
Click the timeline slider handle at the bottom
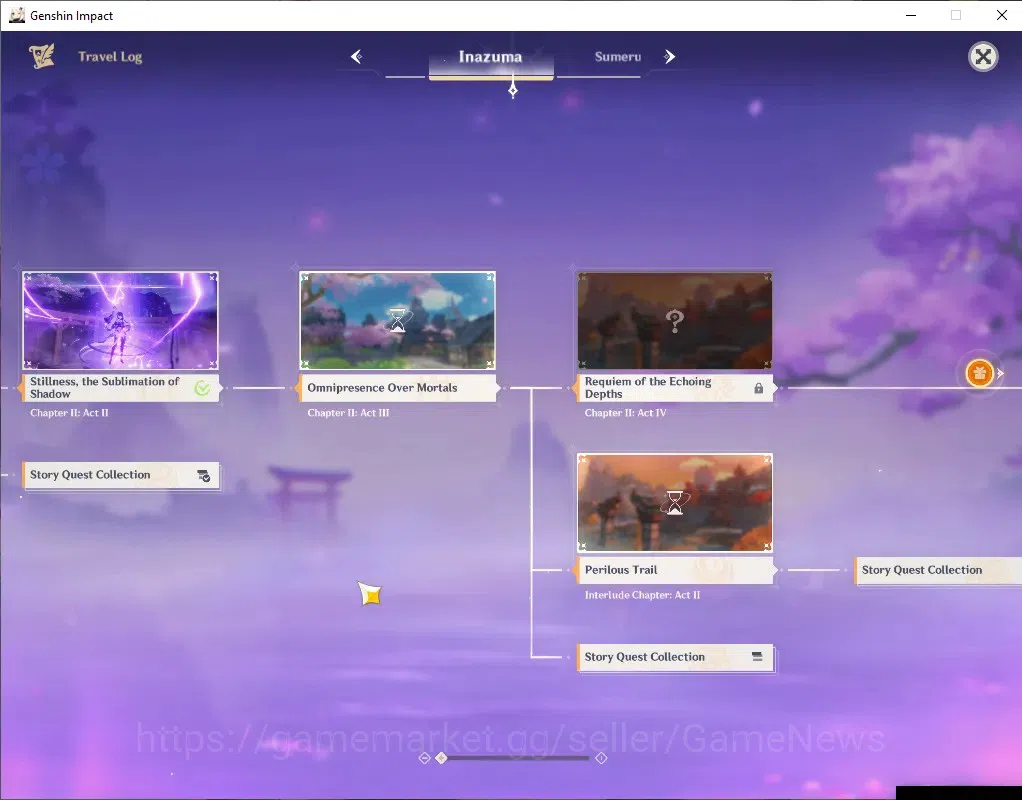pyautogui.click(x=441, y=758)
